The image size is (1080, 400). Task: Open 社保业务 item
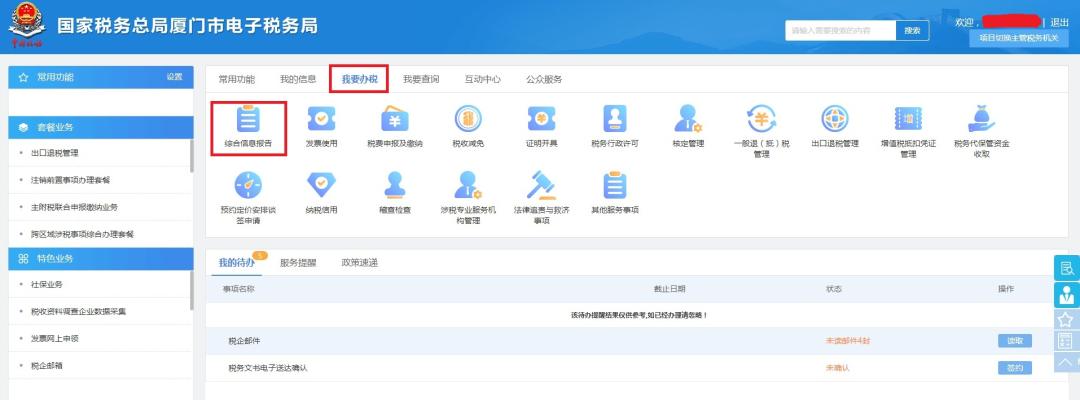pos(47,284)
